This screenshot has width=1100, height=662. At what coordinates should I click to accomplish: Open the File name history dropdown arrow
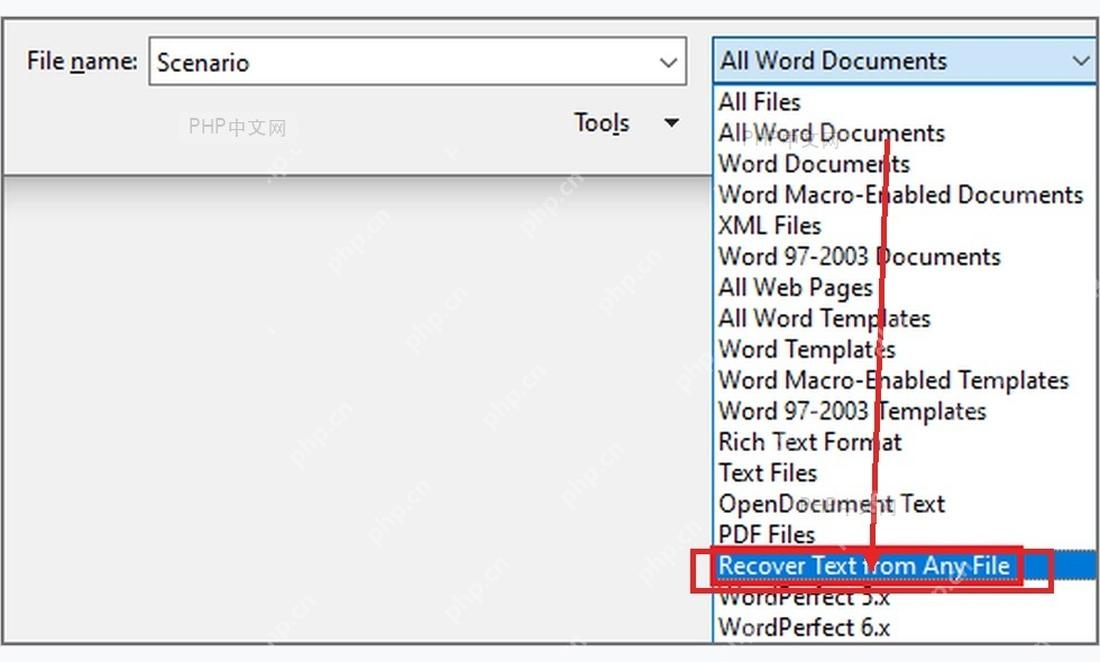click(669, 62)
